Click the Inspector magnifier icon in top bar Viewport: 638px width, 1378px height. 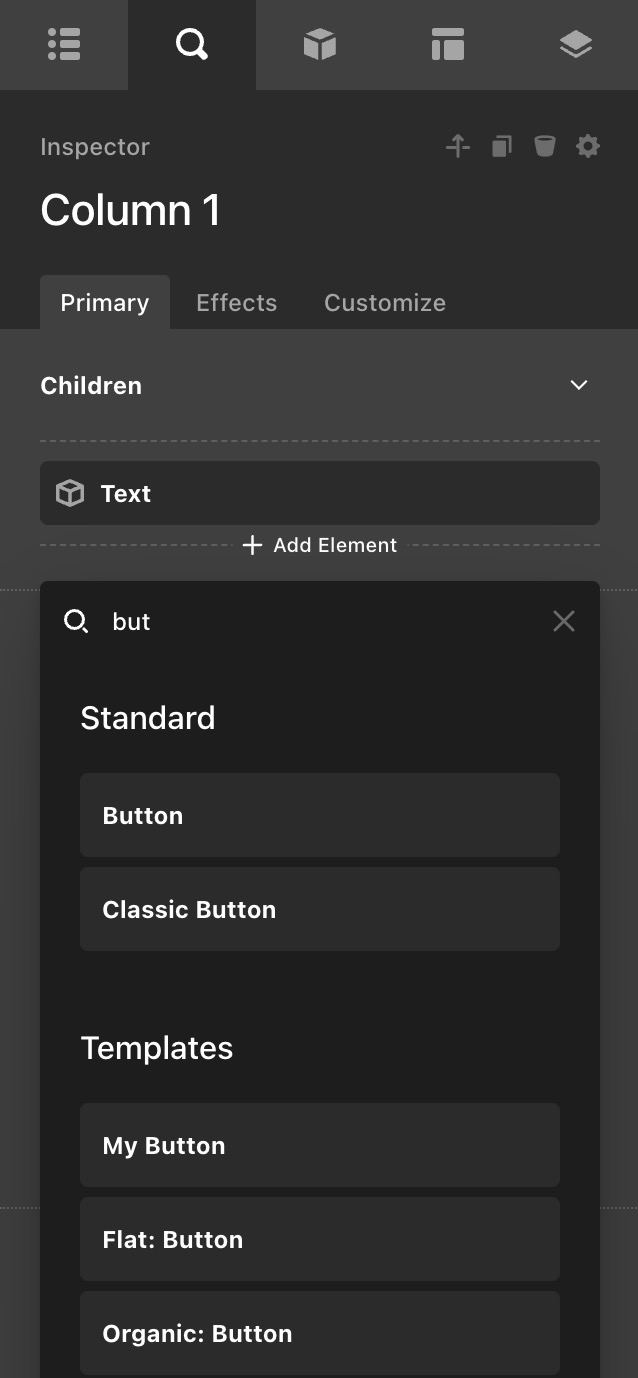[x=191, y=45]
